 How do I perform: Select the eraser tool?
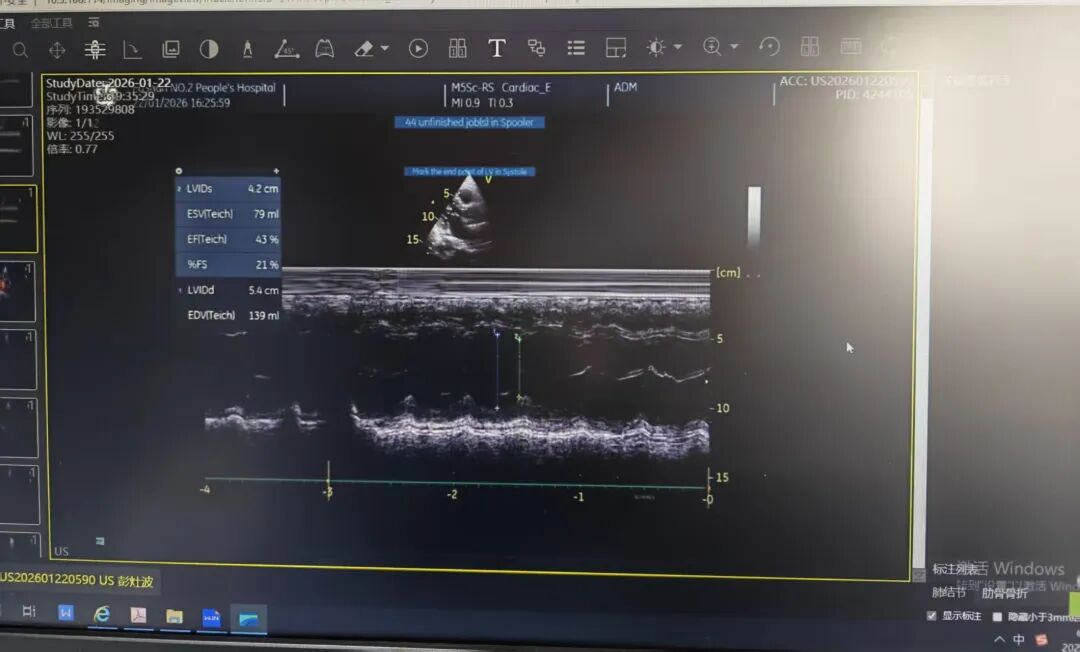coord(364,48)
